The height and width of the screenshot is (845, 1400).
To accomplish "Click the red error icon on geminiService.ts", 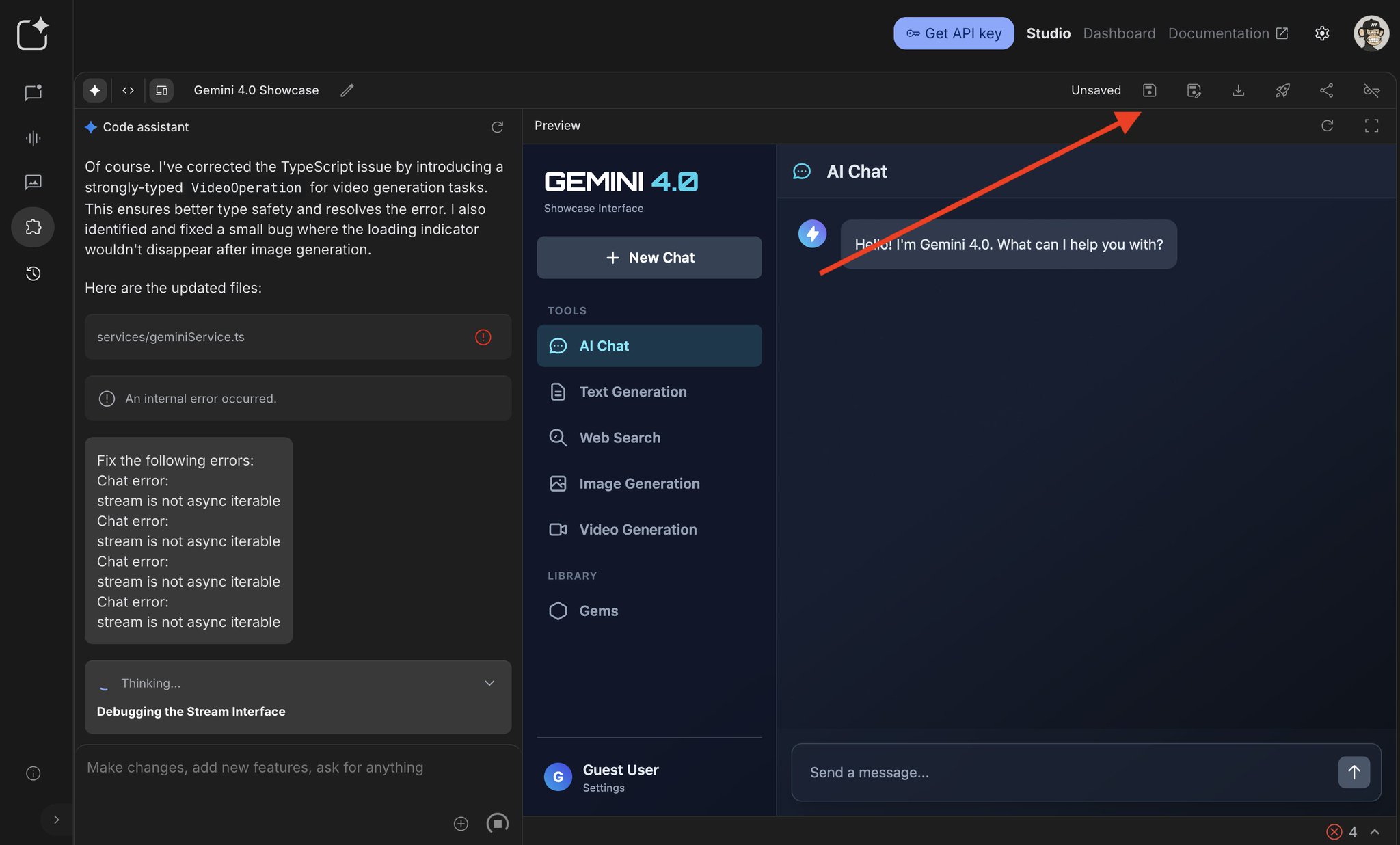I will (483, 337).
